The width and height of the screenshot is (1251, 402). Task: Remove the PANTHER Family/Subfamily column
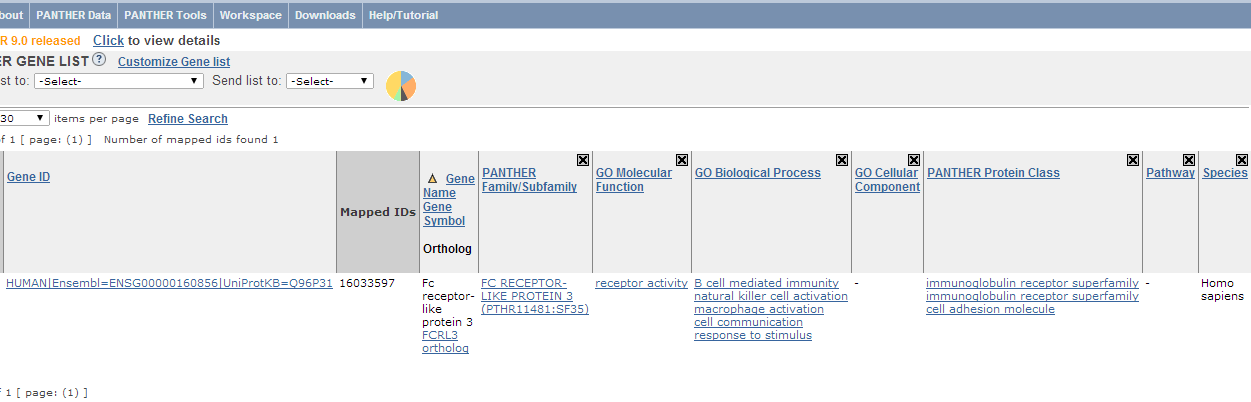coord(582,160)
